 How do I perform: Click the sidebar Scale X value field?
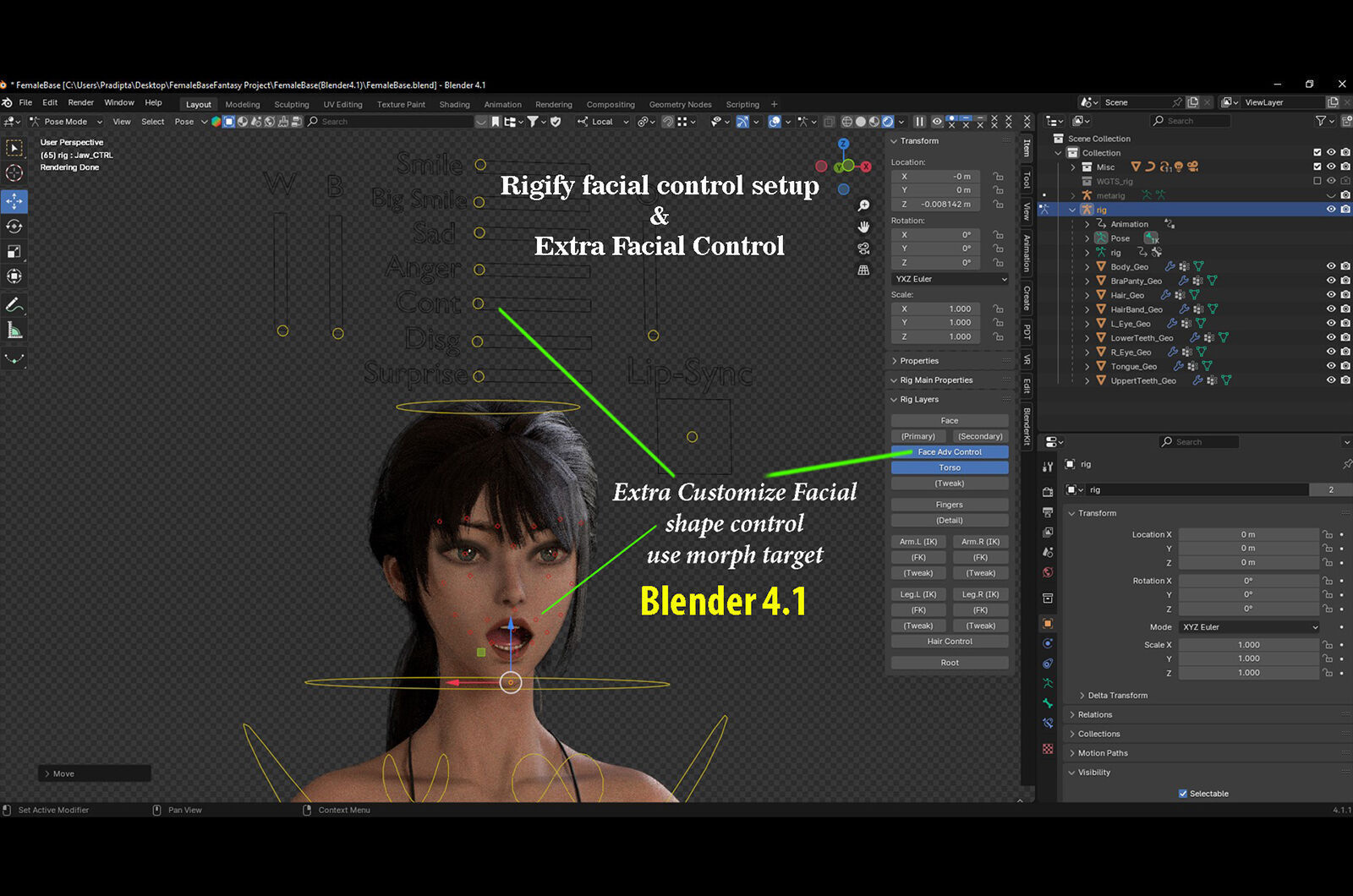pyautogui.click(x=936, y=309)
